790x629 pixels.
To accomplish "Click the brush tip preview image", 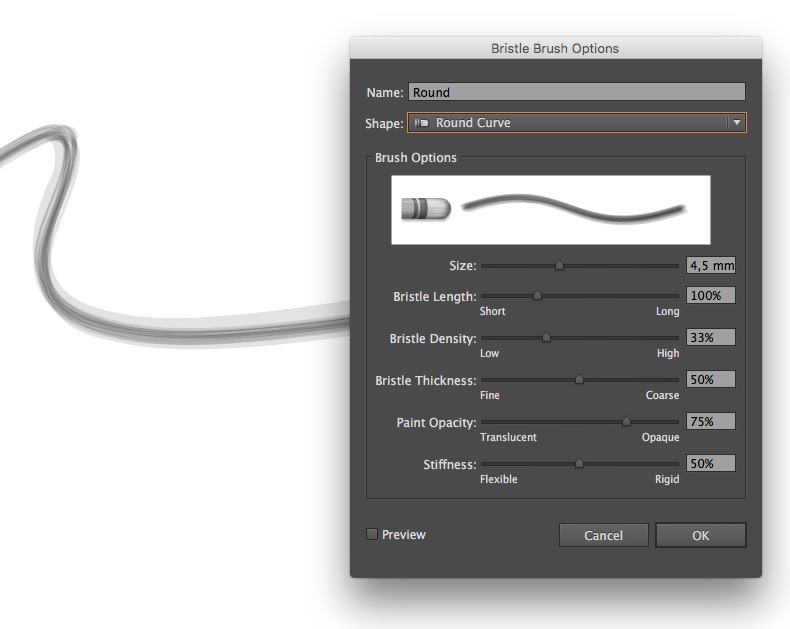I will (426, 209).
